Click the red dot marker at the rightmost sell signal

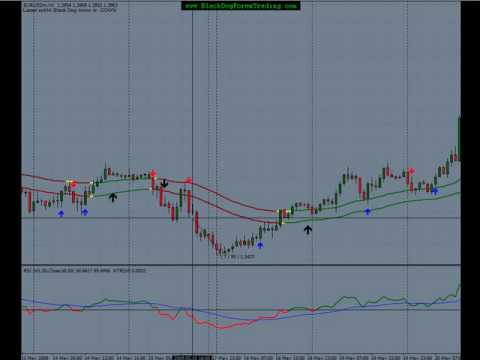[412, 171]
